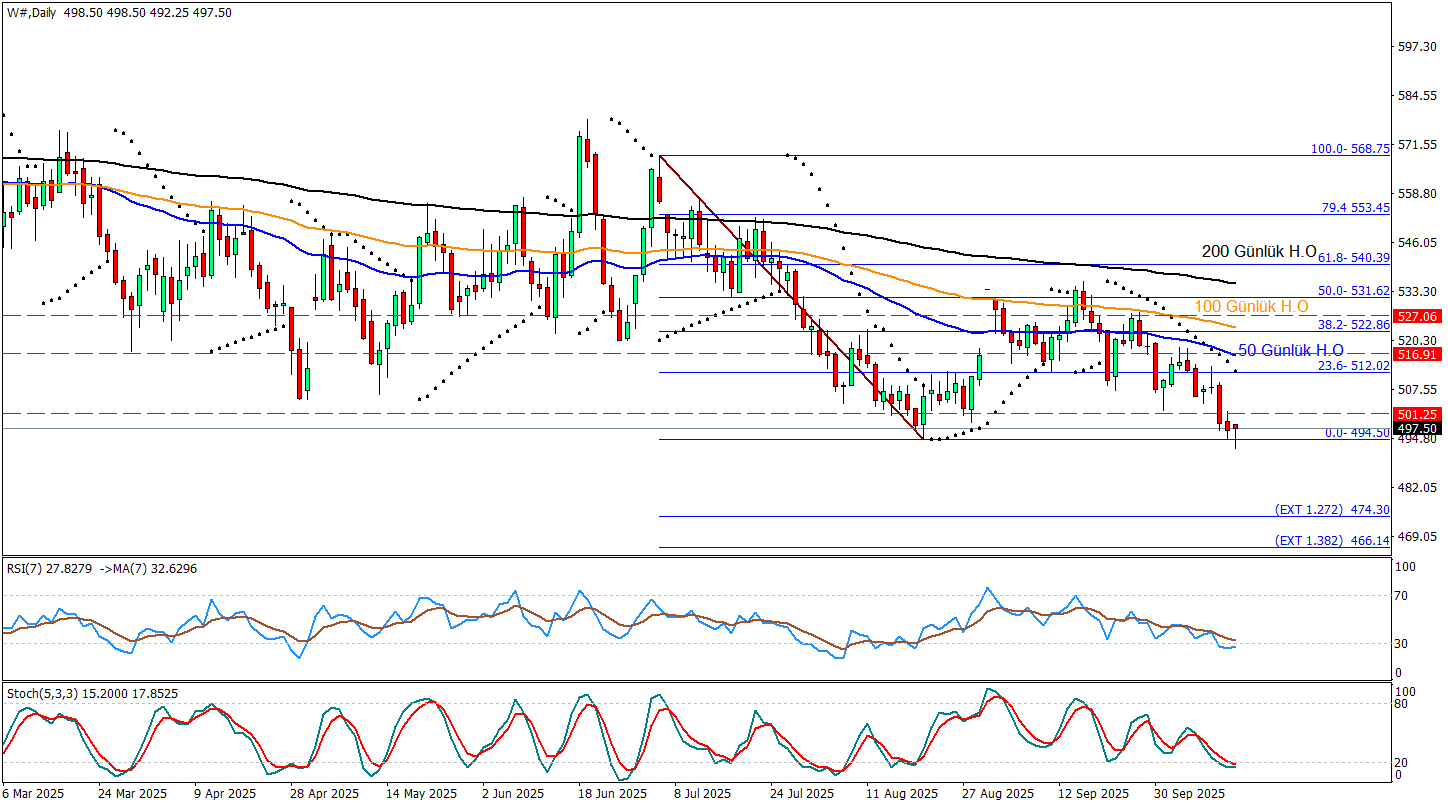The width and height of the screenshot is (1448, 806).
Task: Select the EXT 1.382 466.14 extension label
Action: click(1332, 540)
